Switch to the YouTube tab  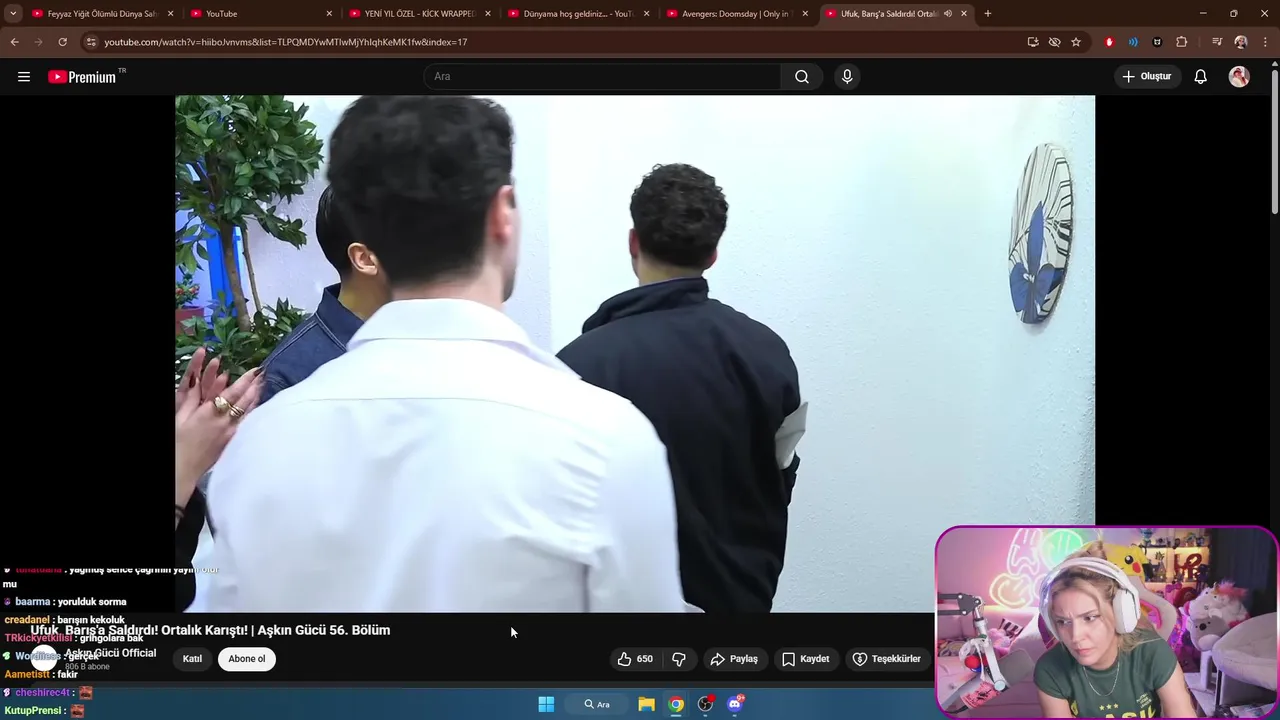coord(260,14)
